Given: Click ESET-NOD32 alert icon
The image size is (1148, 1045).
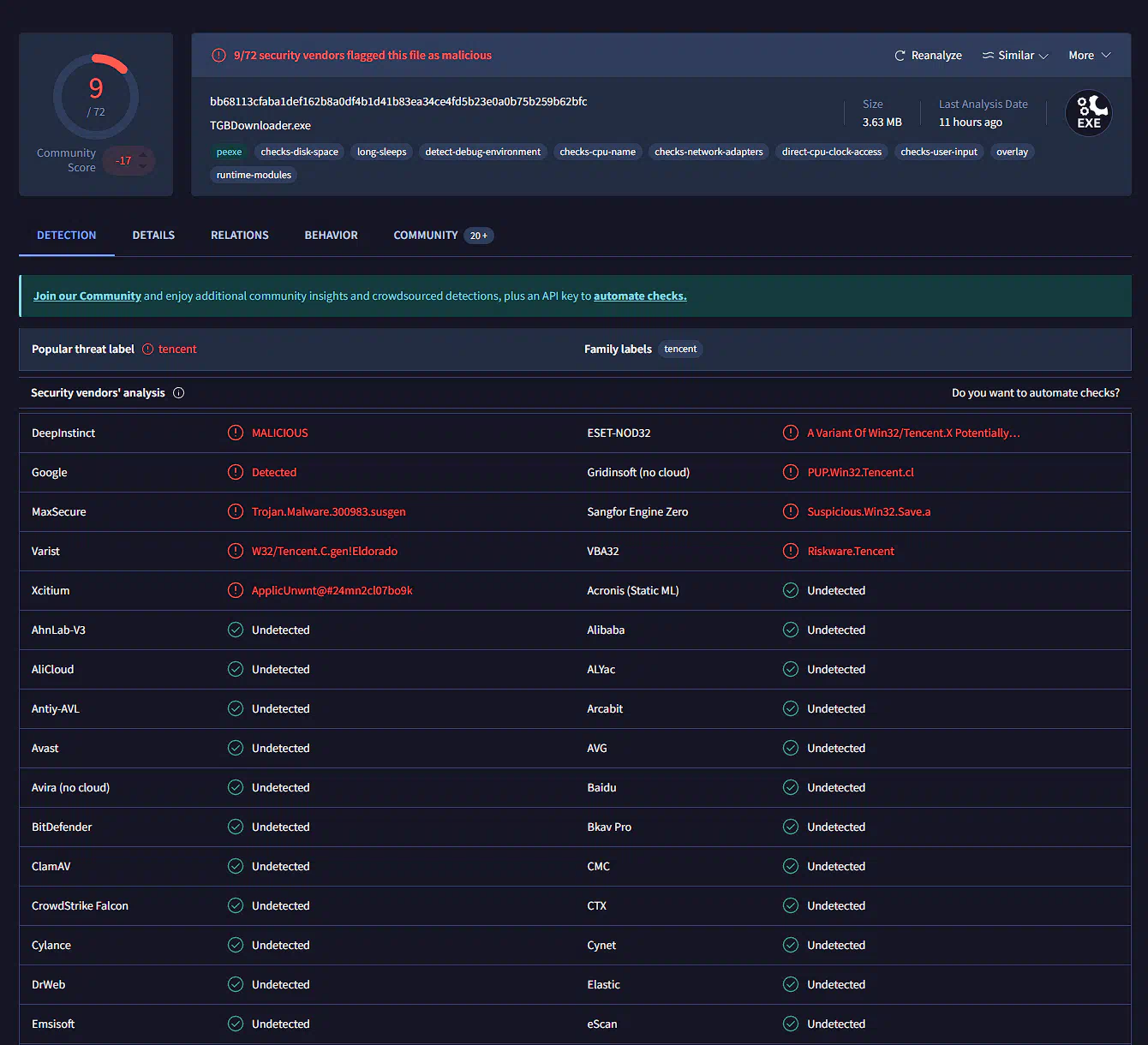Looking at the screenshot, I should [x=791, y=433].
